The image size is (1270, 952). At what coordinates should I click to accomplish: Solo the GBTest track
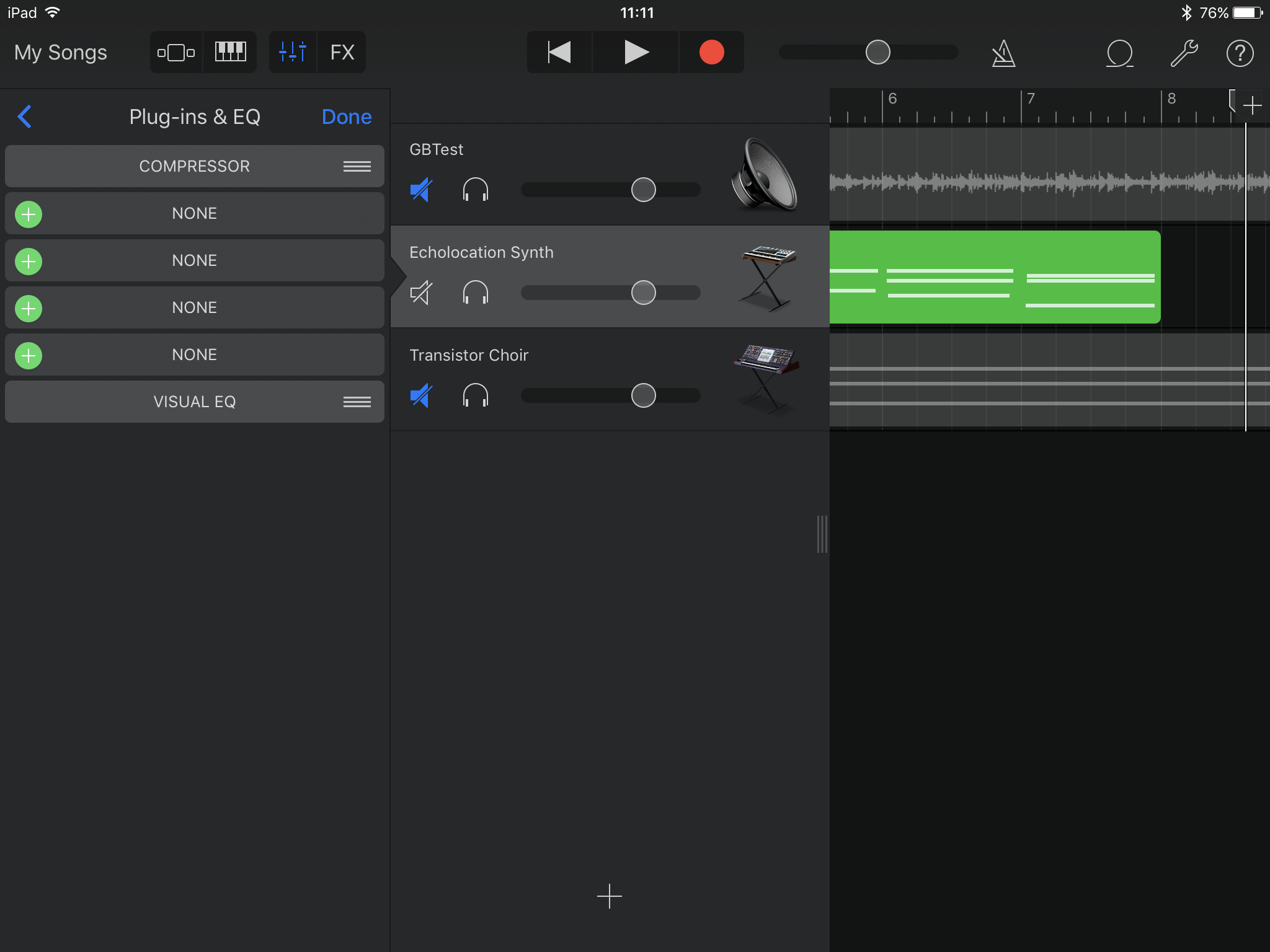point(476,190)
